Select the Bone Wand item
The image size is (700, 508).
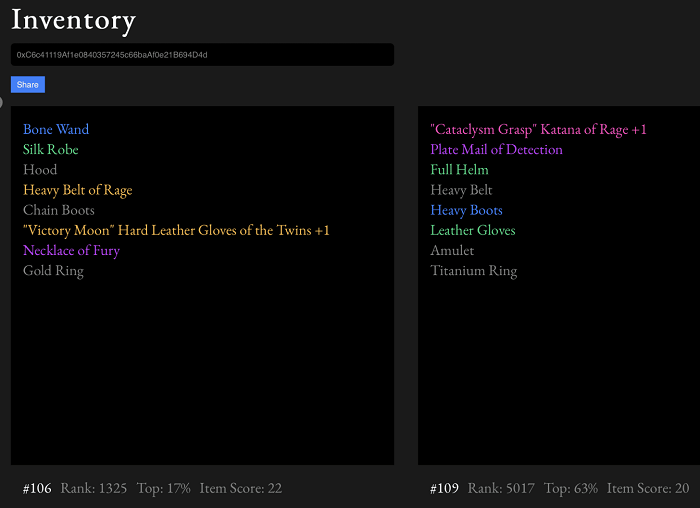coord(56,129)
